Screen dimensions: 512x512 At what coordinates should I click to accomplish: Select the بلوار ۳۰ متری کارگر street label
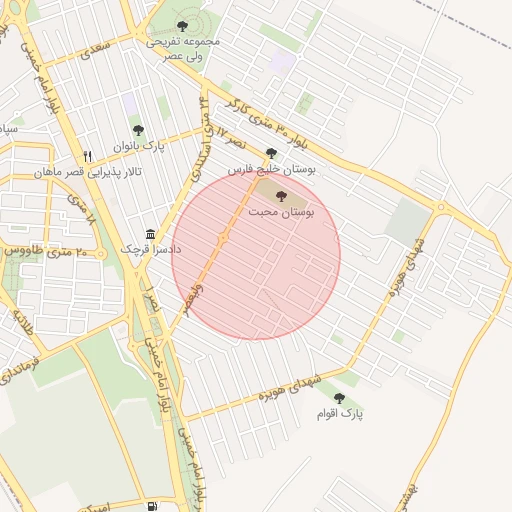pos(266,124)
